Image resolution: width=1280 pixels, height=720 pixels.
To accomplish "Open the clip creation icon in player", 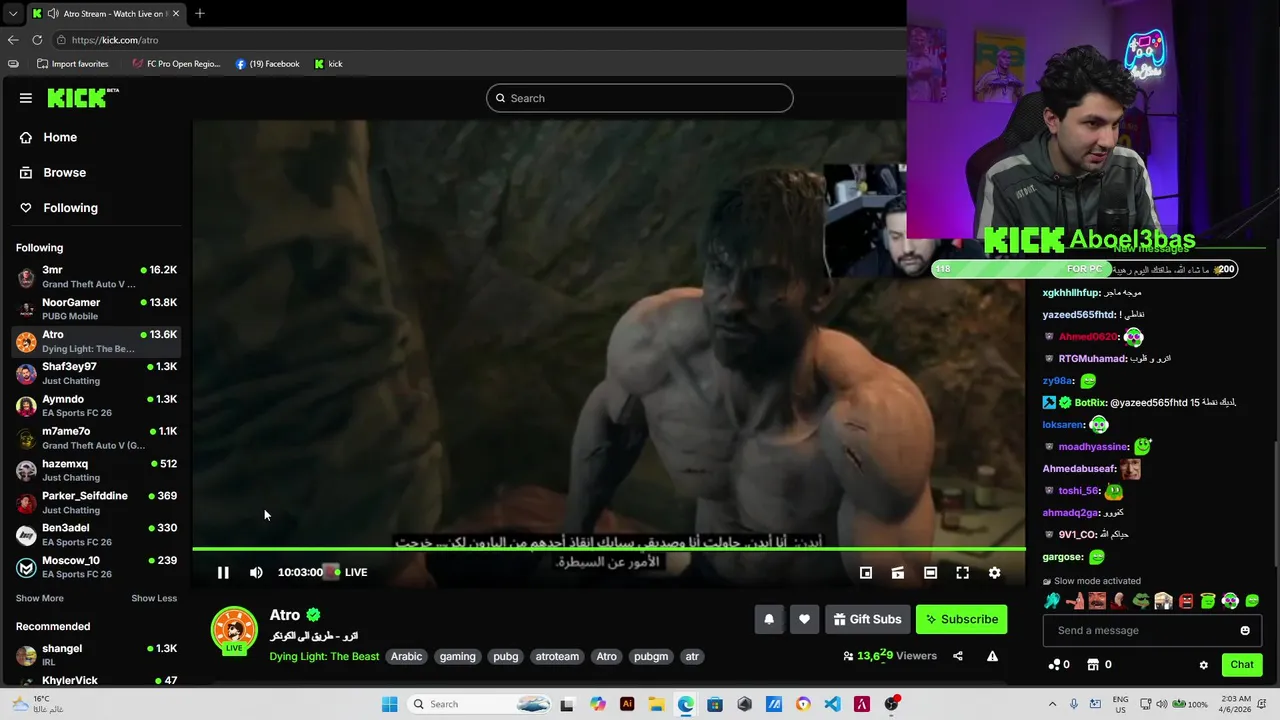I will point(898,572).
